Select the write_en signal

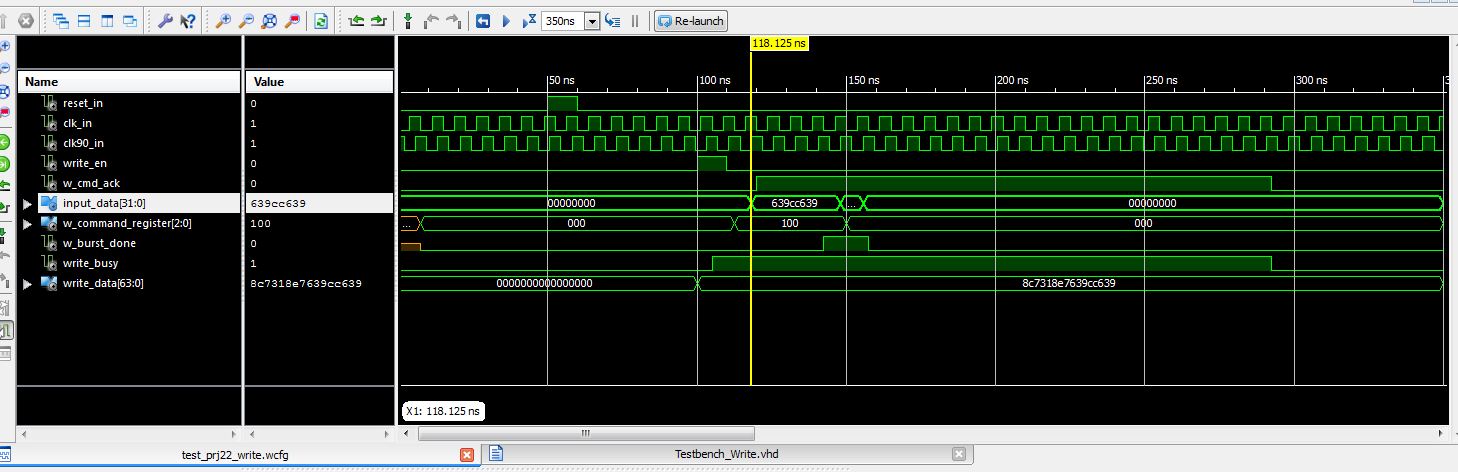83,163
